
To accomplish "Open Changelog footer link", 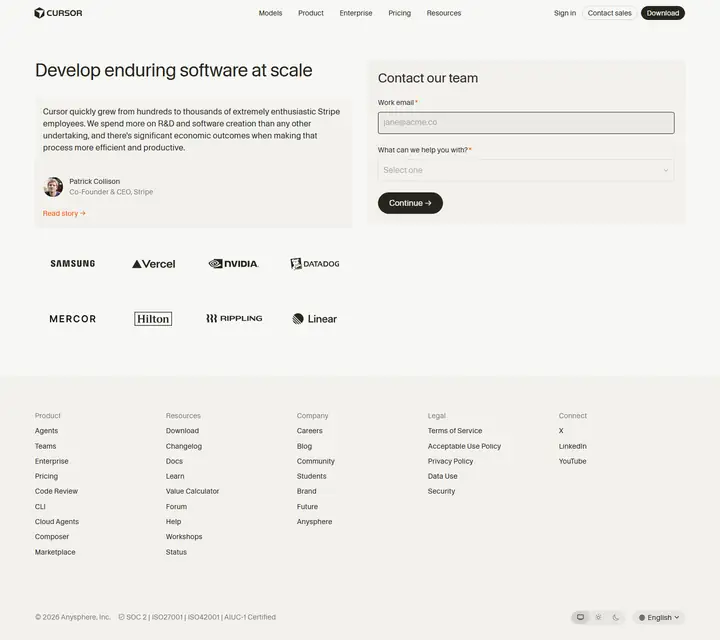I will (x=184, y=446).
